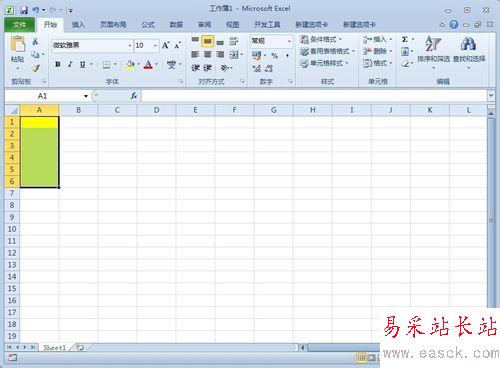Click the Paste clipboard icon
The image size is (500, 368).
pyautogui.click(x=17, y=44)
